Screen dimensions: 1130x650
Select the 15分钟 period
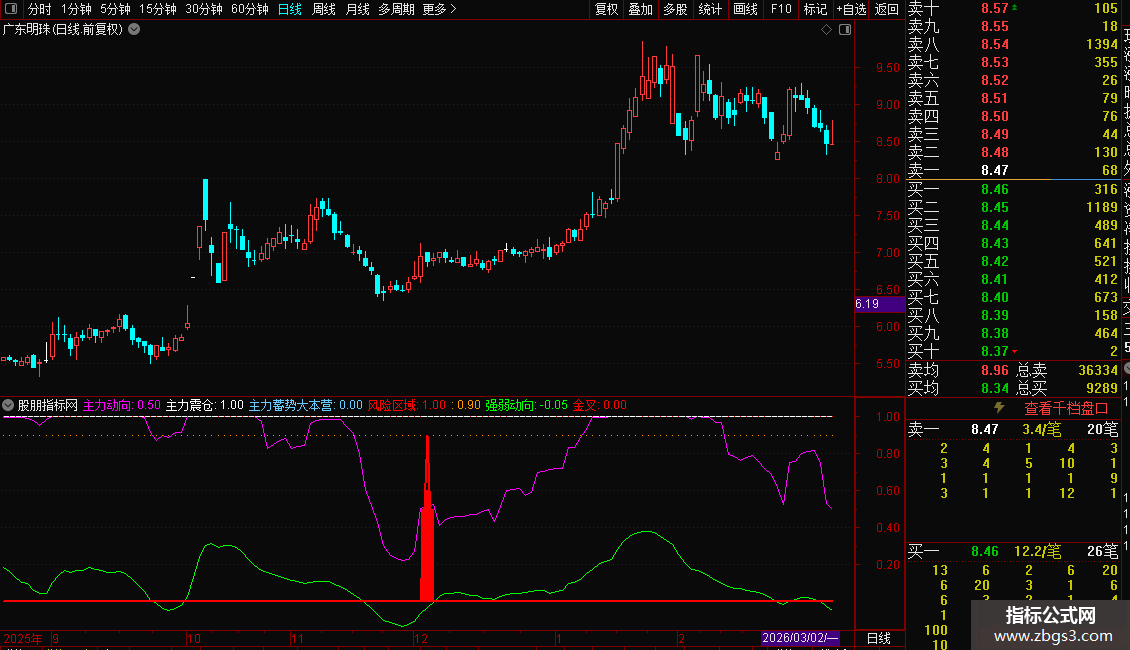tap(158, 9)
